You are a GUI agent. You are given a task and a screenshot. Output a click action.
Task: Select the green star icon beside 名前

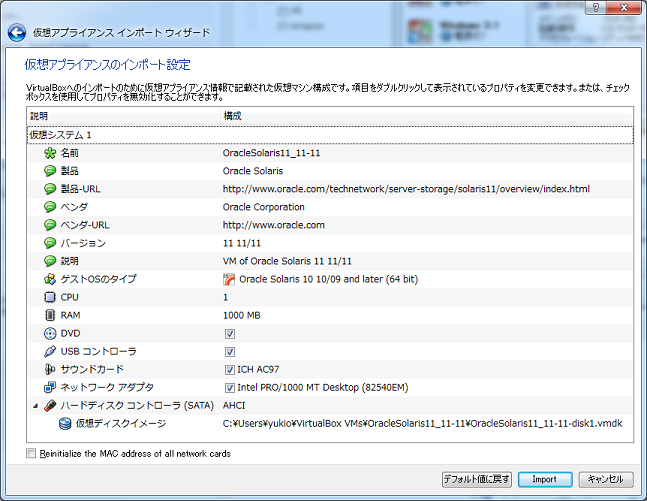pos(50,153)
